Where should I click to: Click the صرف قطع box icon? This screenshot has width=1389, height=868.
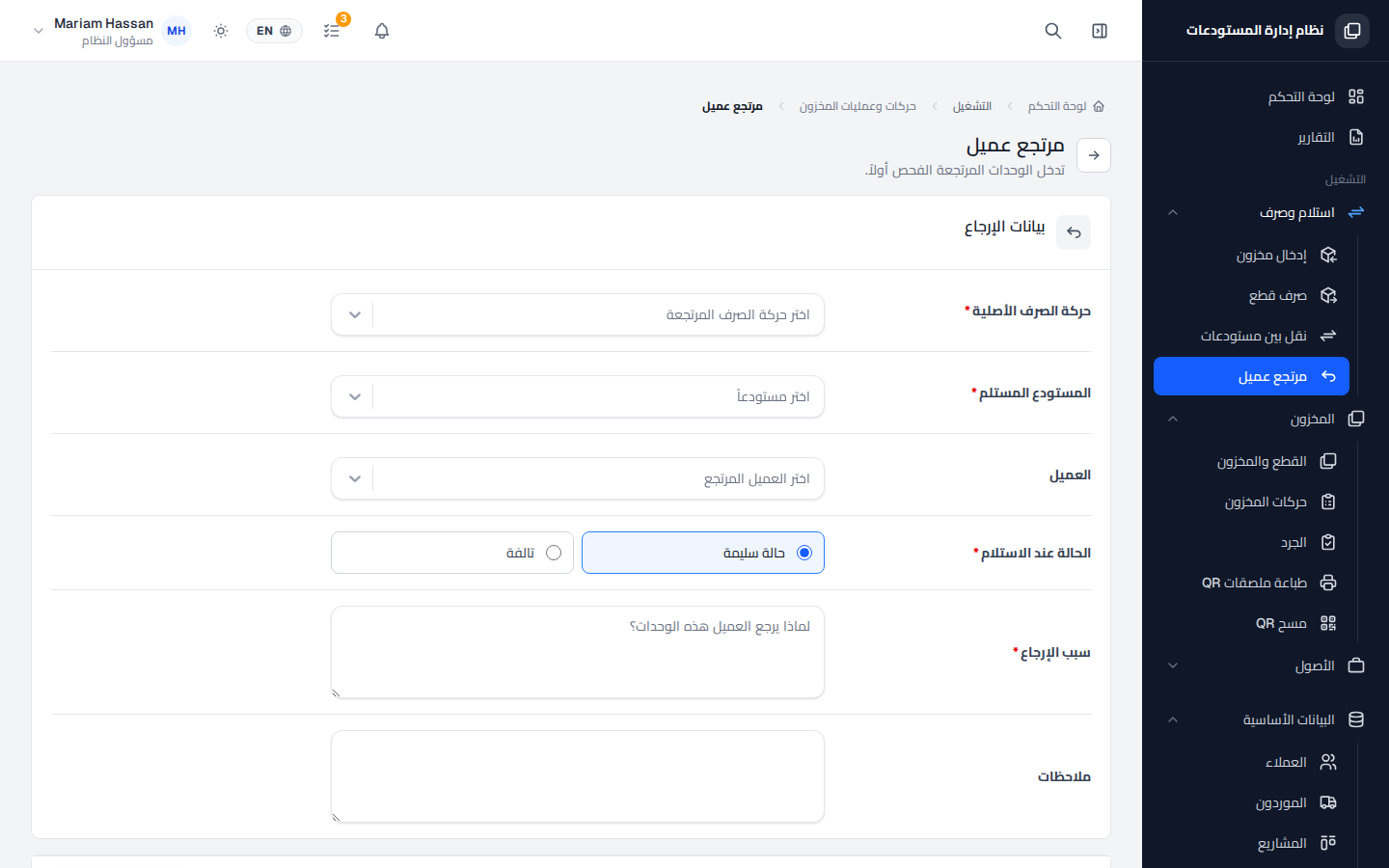pos(1328,295)
